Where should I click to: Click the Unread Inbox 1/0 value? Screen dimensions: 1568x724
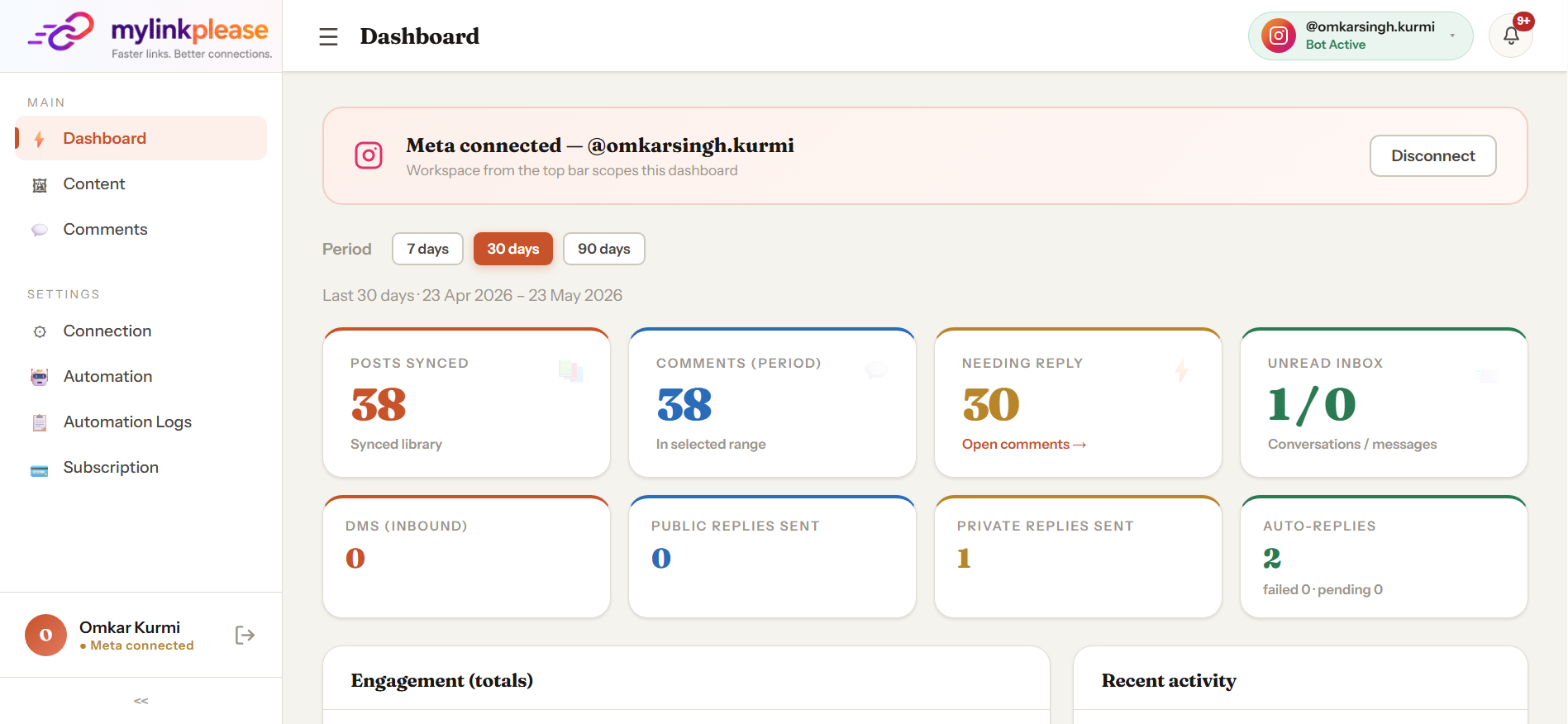click(x=1312, y=404)
